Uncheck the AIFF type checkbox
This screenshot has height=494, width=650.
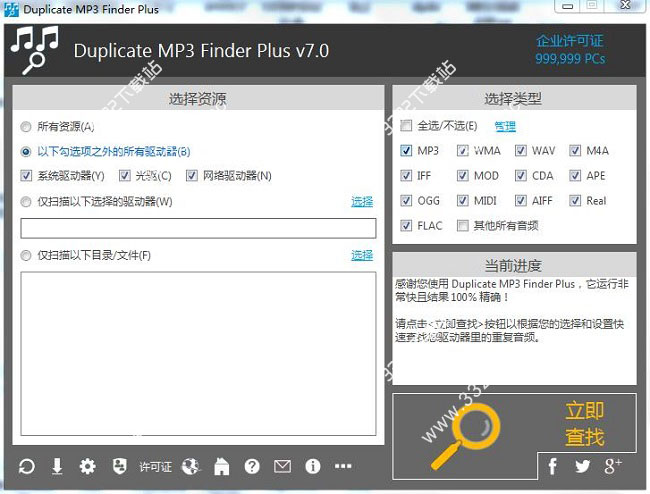521,201
